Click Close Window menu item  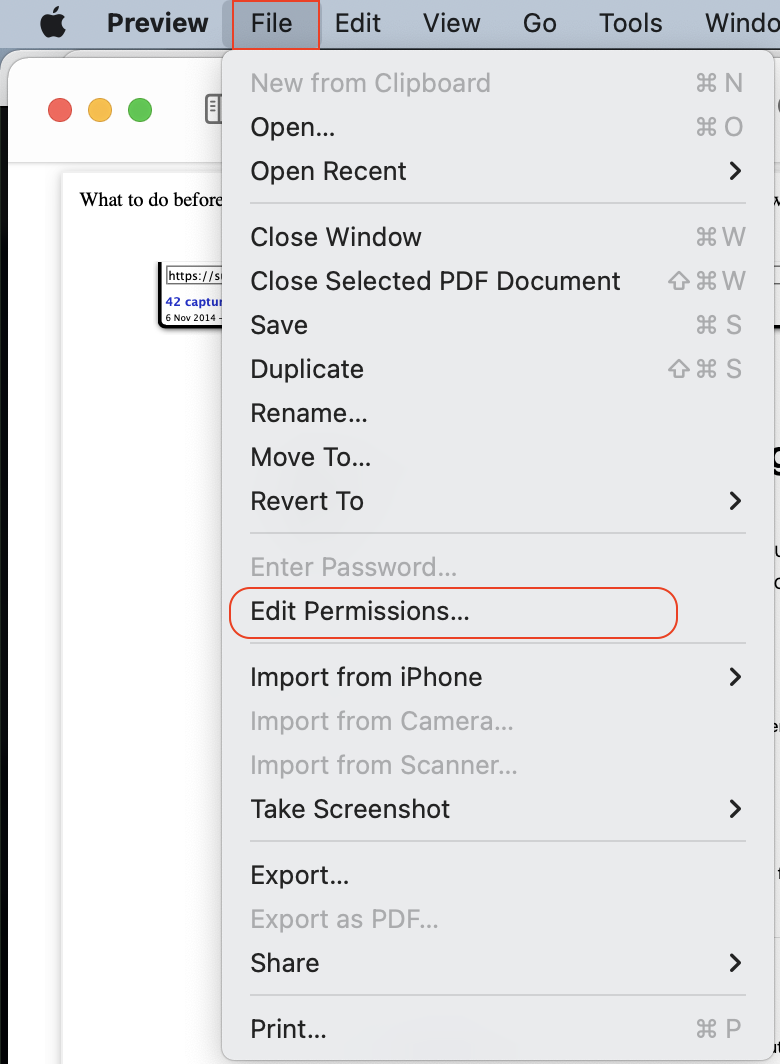click(x=336, y=237)
